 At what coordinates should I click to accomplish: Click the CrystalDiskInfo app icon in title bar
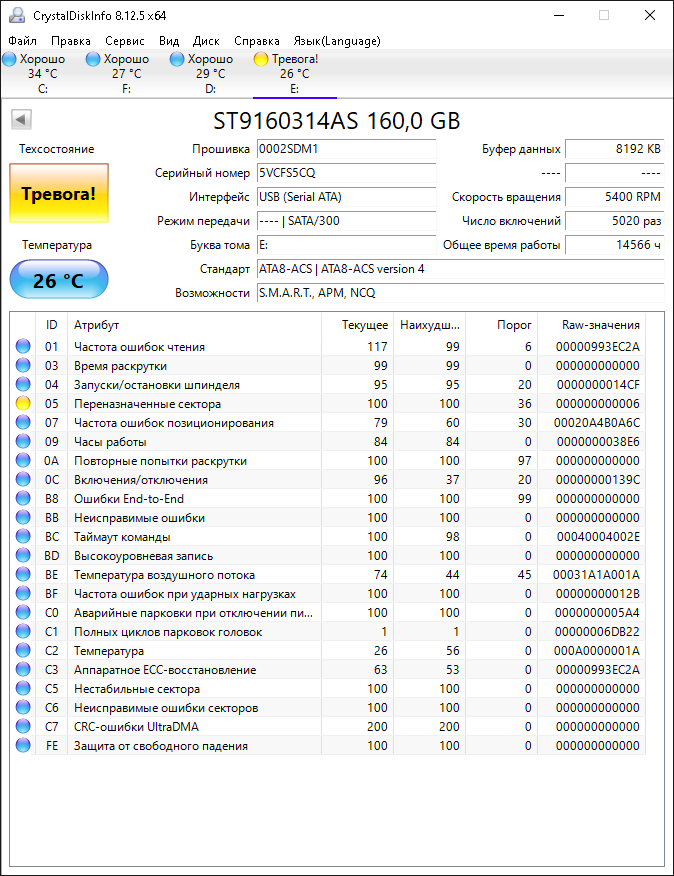pos(16,15)
